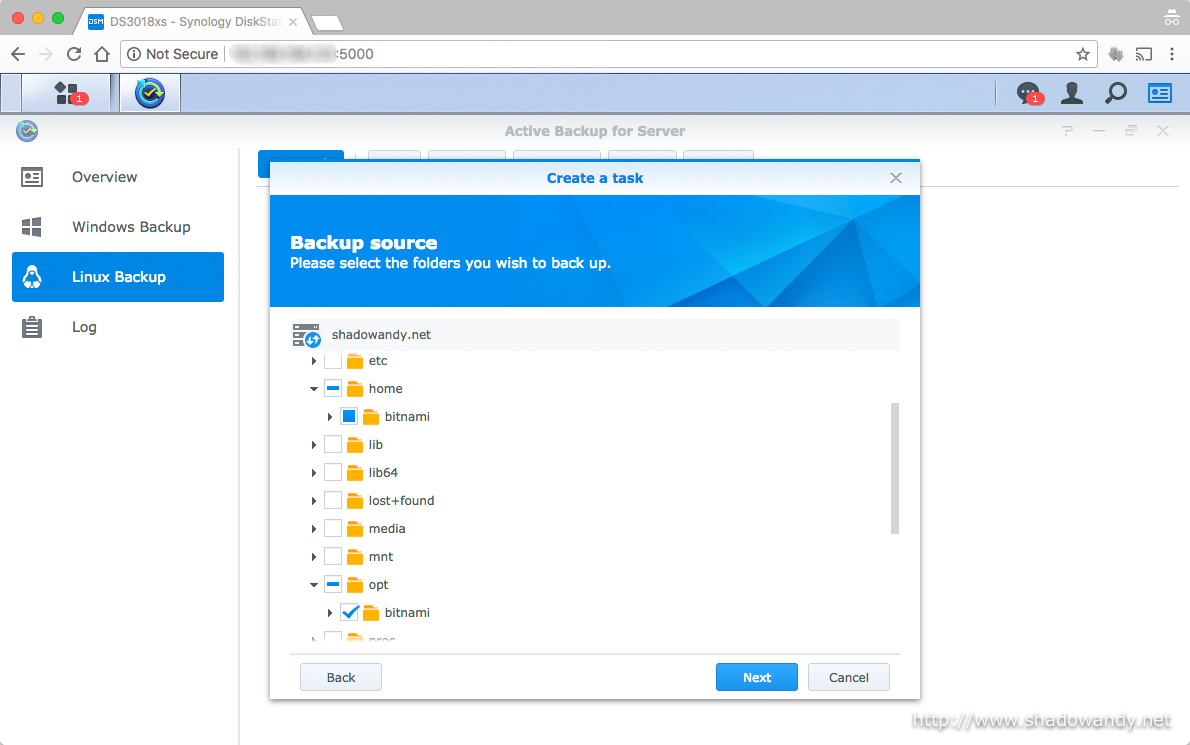Expand the mnt folder
This screenshot has width=1190, height=745.
pos(313,557)
